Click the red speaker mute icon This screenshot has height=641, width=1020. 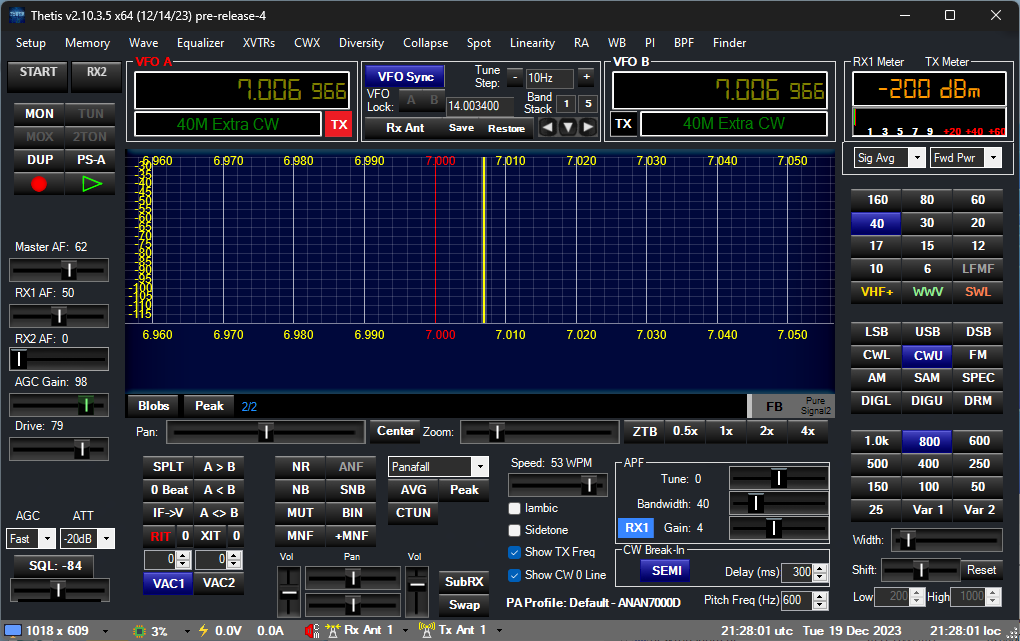[x=311, y=630]
